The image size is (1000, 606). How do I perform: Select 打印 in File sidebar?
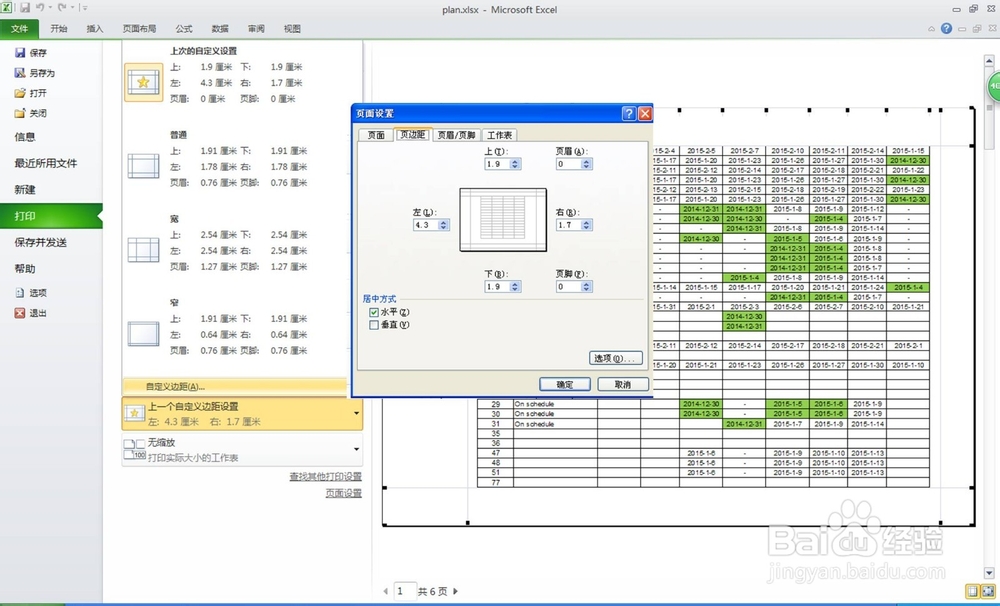51,216
